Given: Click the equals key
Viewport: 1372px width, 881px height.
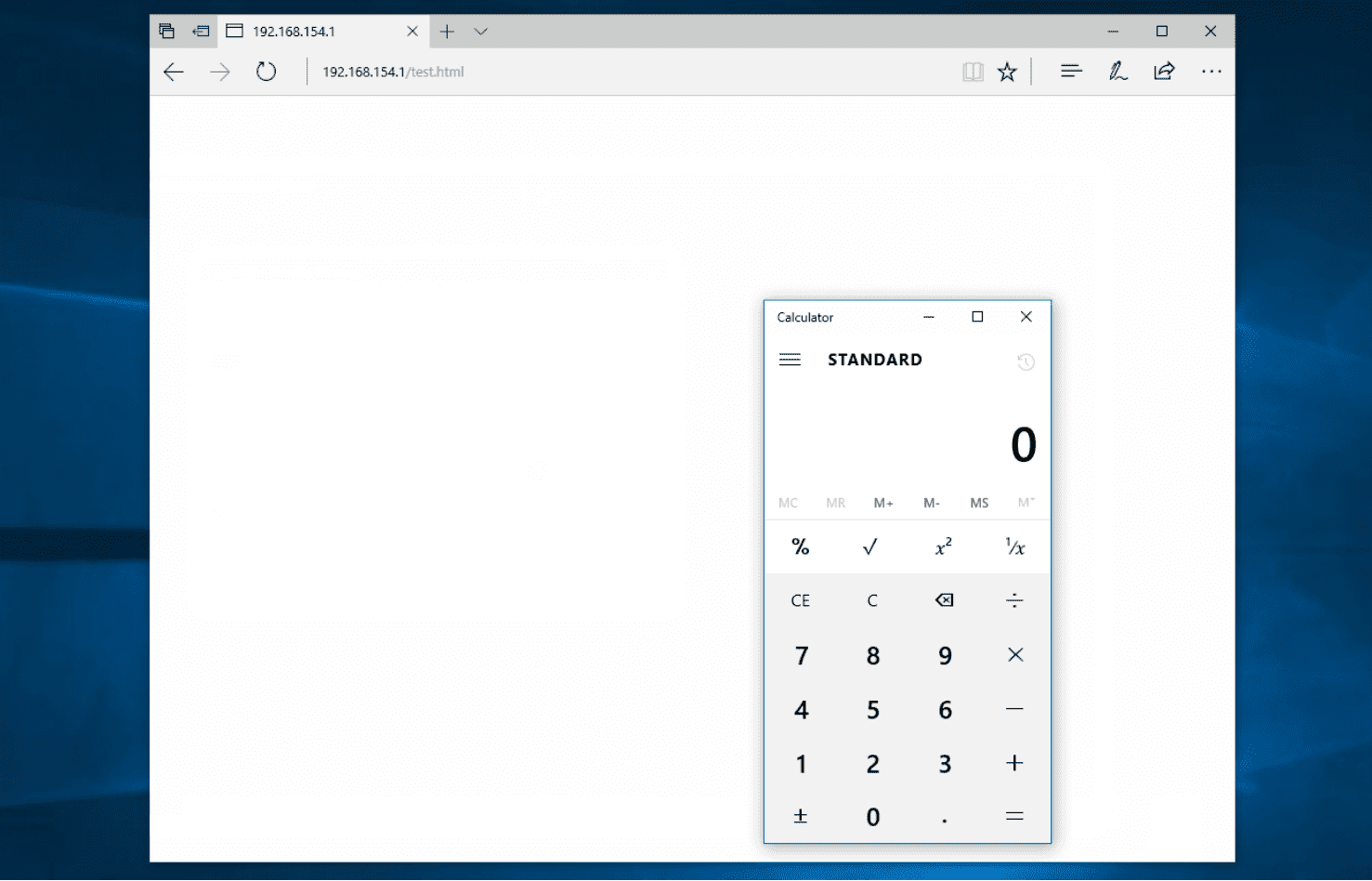Looking at the screenshot, I should 1014,816.
